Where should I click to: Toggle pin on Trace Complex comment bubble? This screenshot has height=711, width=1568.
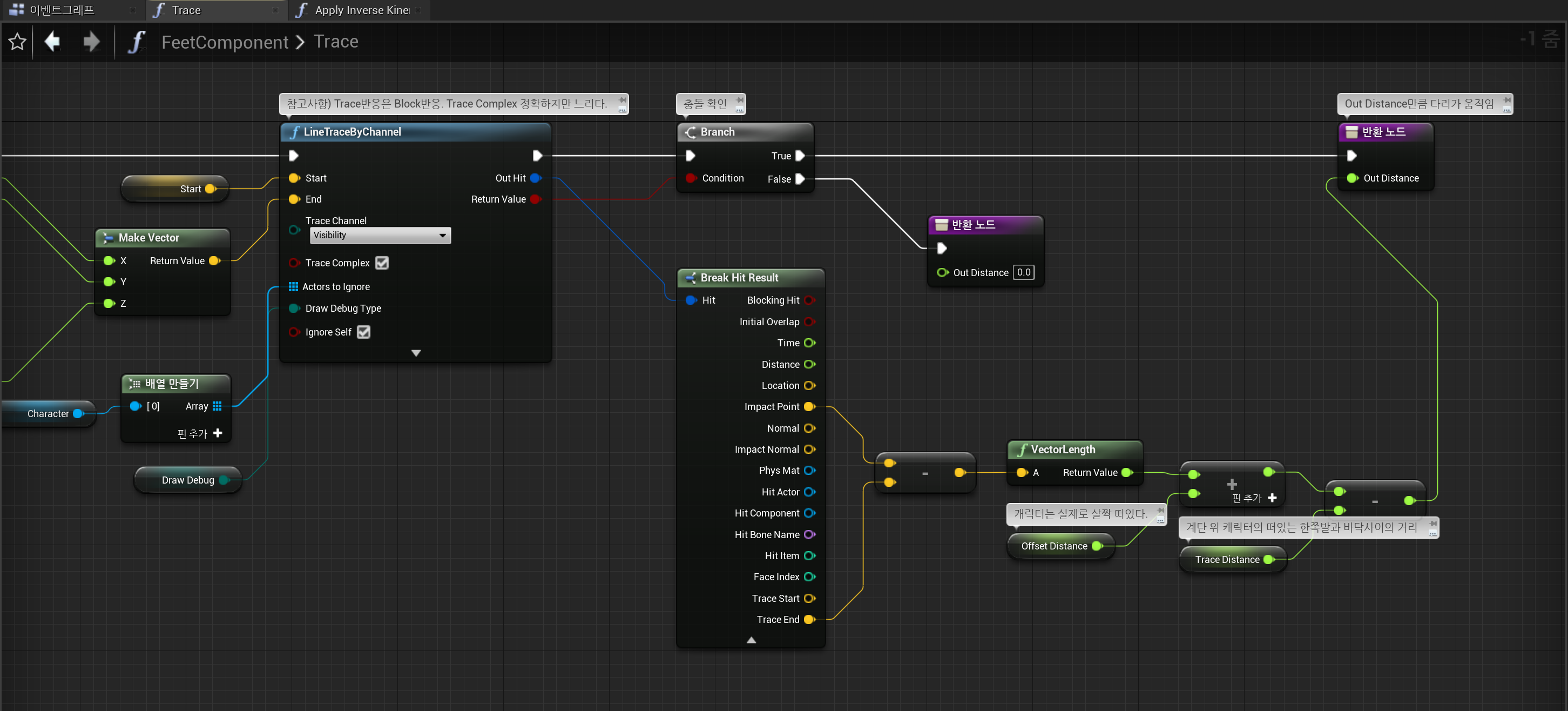[622, 99]
